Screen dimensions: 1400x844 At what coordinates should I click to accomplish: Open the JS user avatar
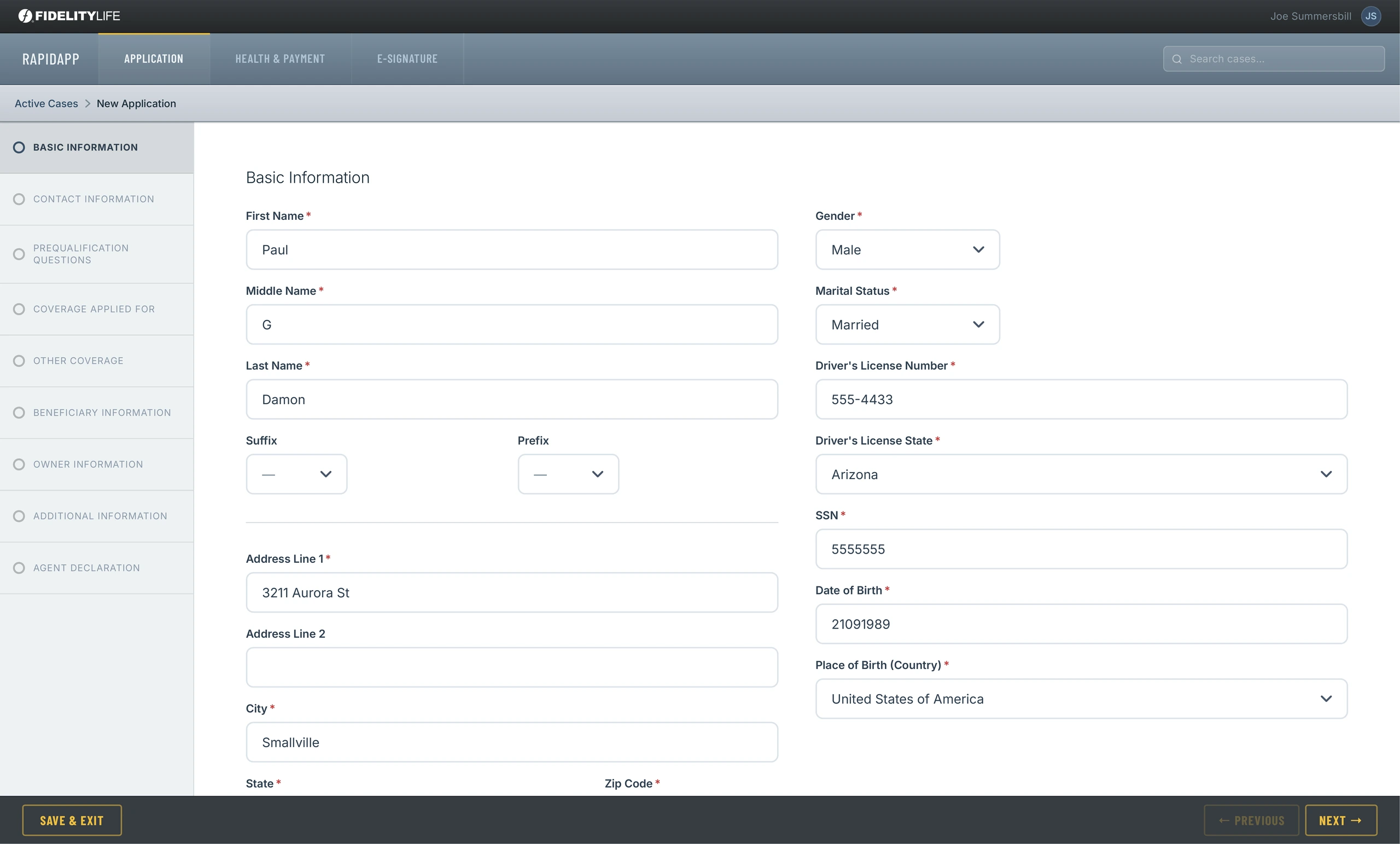(x=1370, y=16)
